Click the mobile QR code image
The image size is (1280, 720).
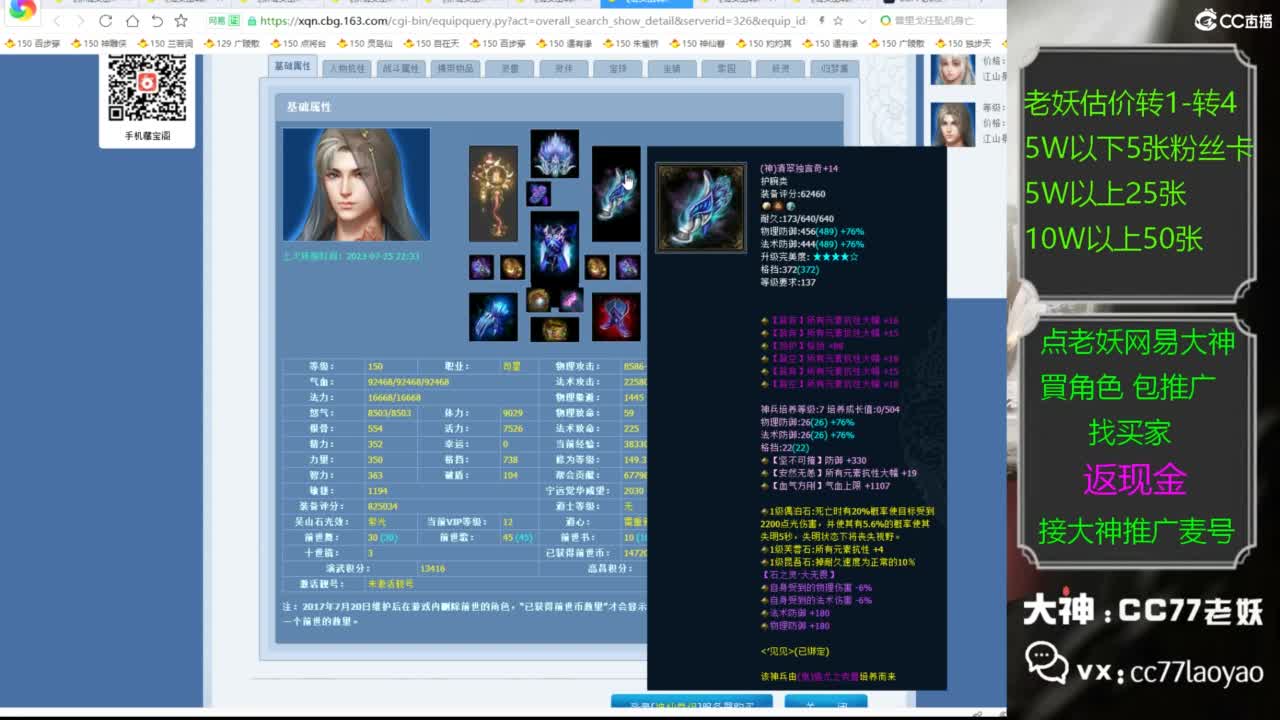coord(147,88)
